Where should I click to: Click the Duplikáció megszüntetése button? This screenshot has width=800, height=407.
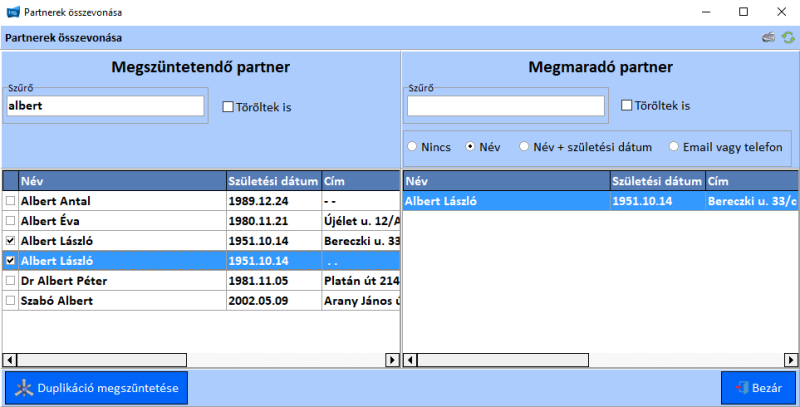pos(97,388)
